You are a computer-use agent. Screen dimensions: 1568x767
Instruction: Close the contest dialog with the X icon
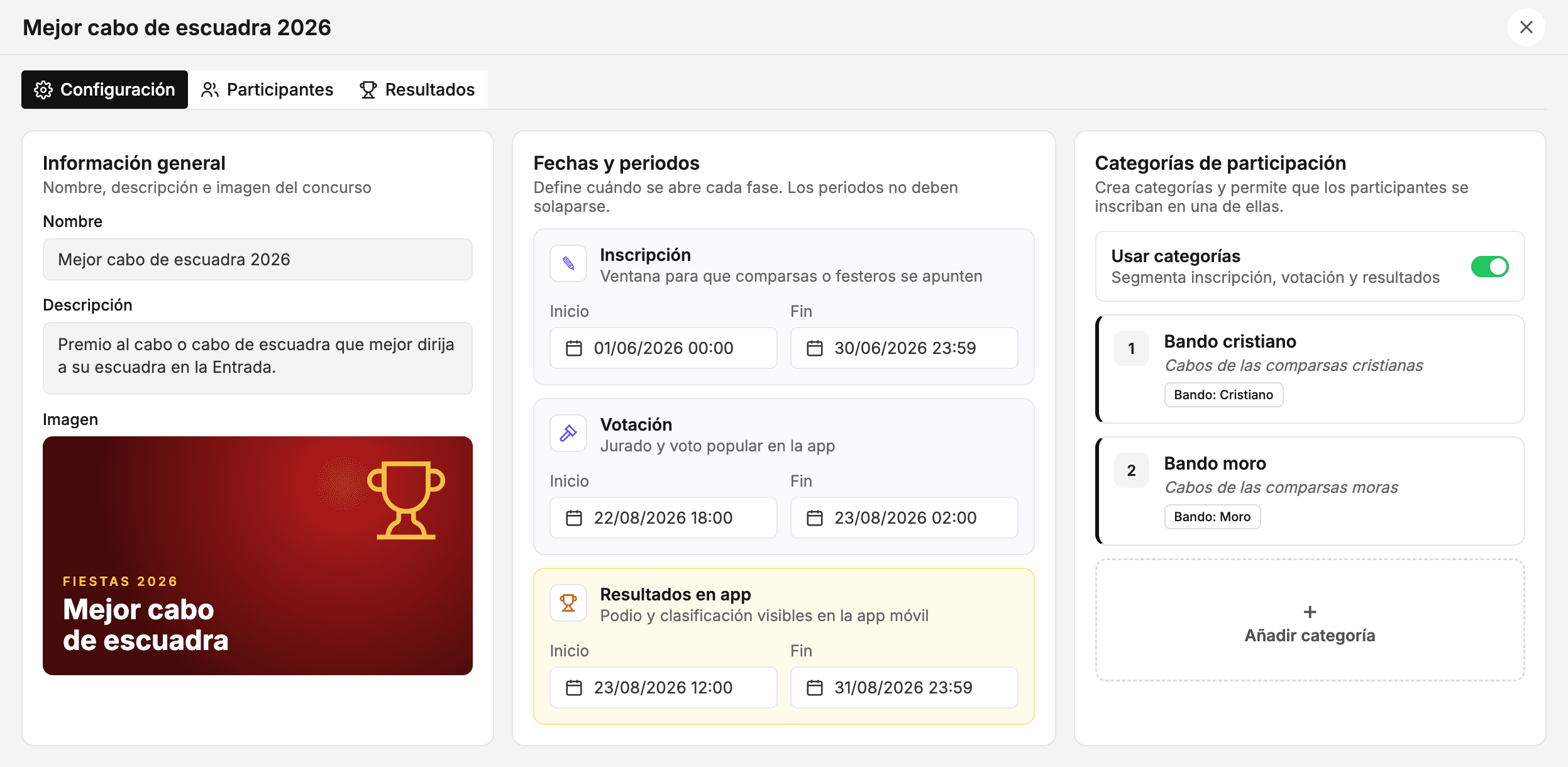coord(1526,27)
